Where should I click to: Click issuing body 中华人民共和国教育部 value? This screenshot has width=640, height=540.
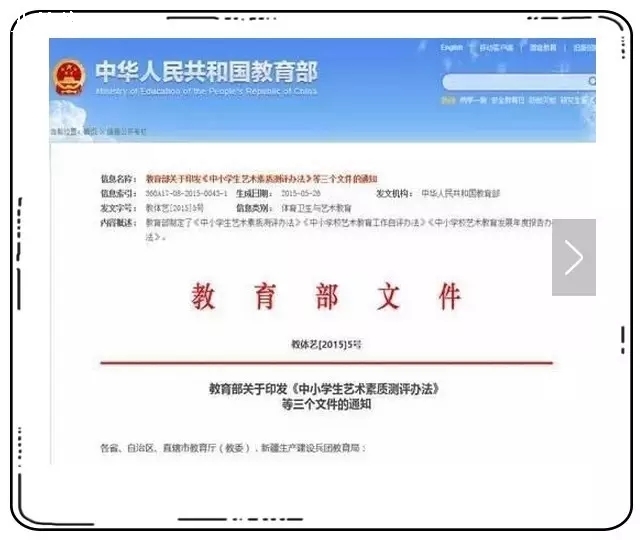(460, 193)
